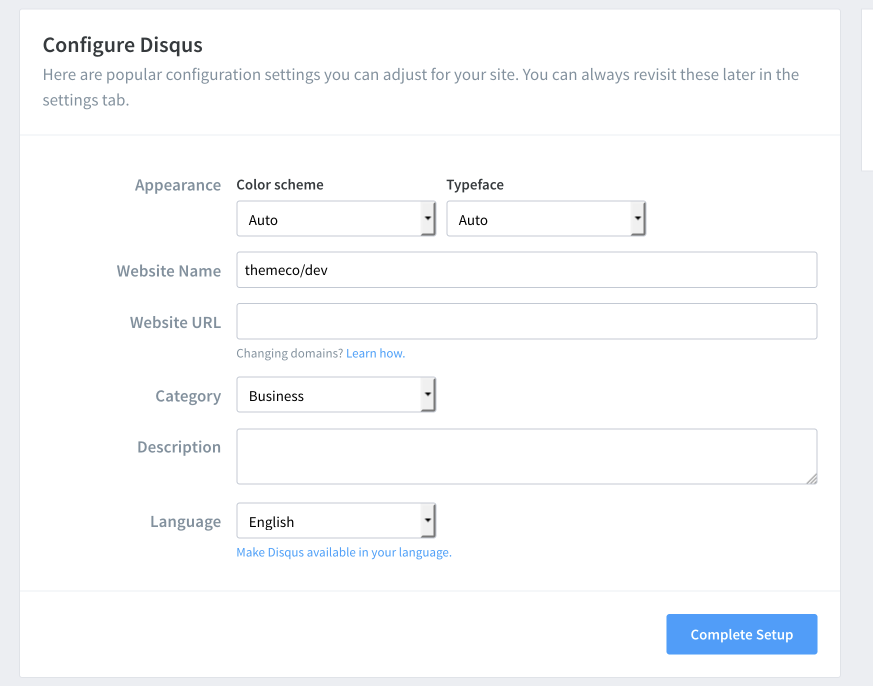The image size is (873, 686).
Task: Open the "Learn how." link
Action: [375, 354]
